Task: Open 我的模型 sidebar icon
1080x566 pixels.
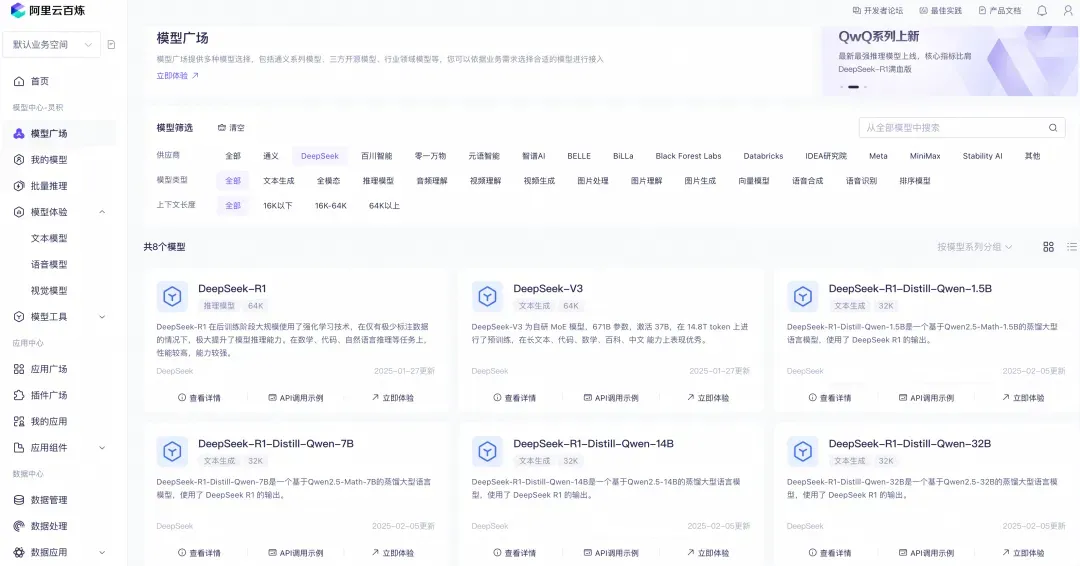Action: pyautogui.click(x=19, y=160)
